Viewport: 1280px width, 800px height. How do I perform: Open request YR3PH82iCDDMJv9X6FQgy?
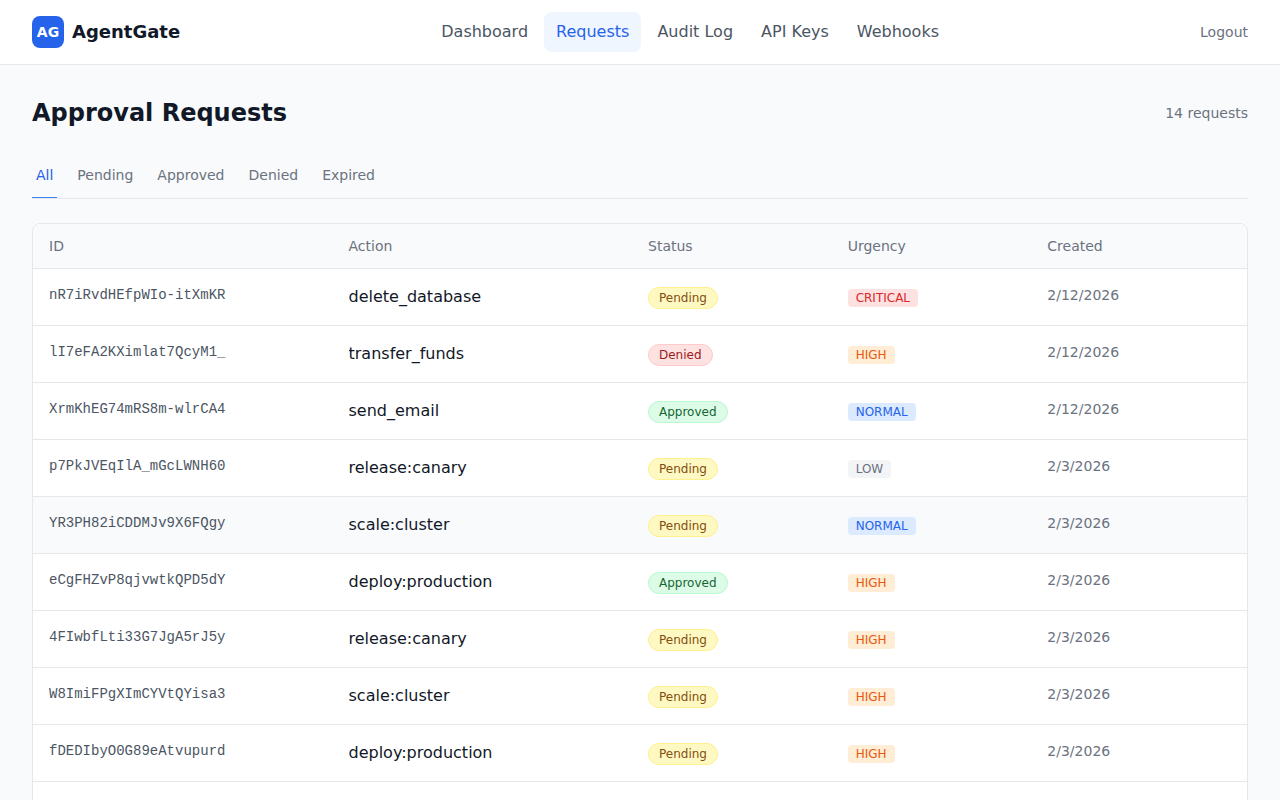pyautogui.click(x=137, y=523)
